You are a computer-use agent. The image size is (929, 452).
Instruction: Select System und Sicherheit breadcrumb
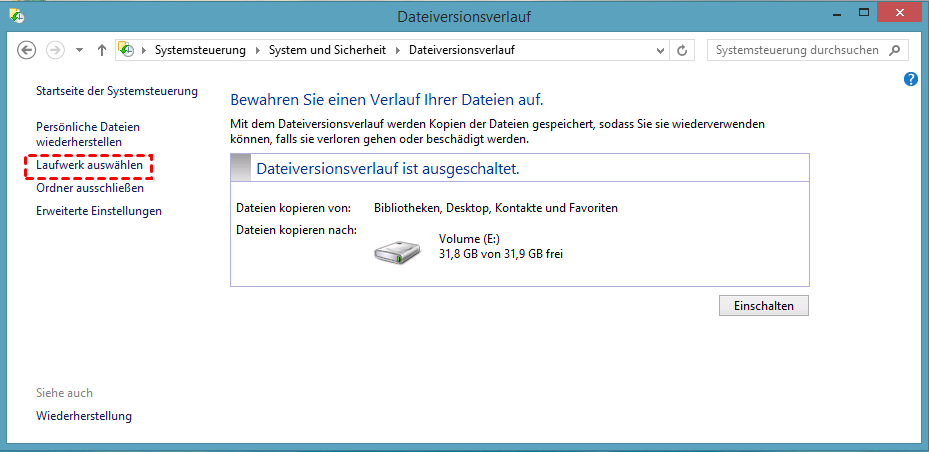pyautogui.click(x=327, y=50)
